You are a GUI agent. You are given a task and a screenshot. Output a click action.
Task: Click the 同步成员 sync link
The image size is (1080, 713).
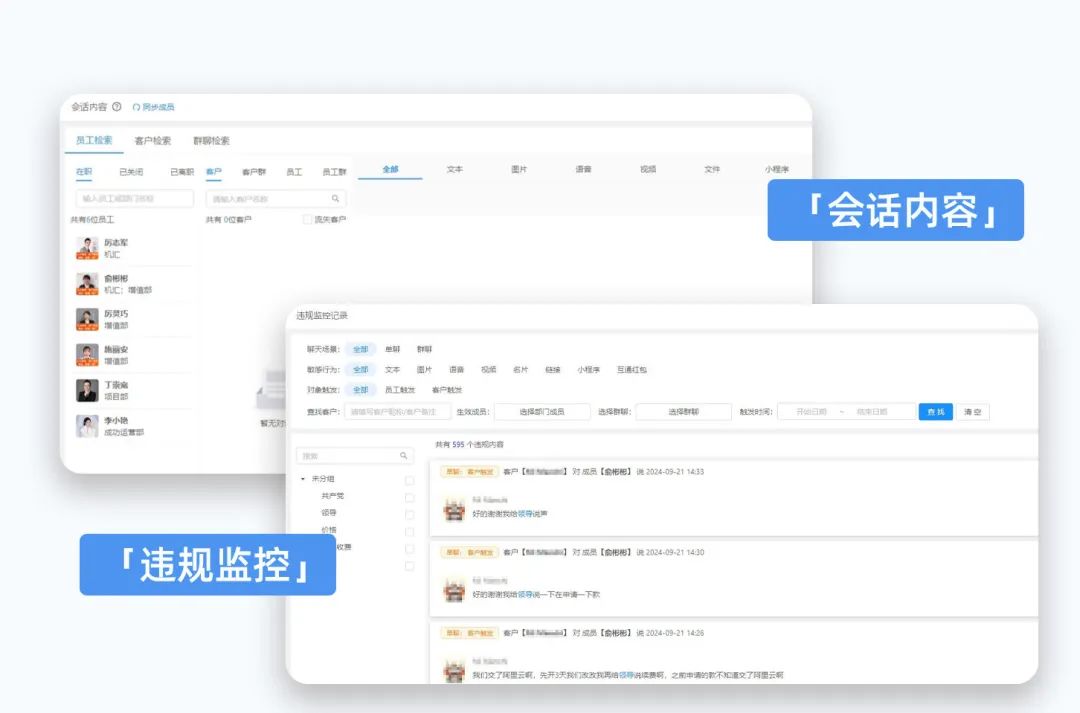(x=154, y=107)
